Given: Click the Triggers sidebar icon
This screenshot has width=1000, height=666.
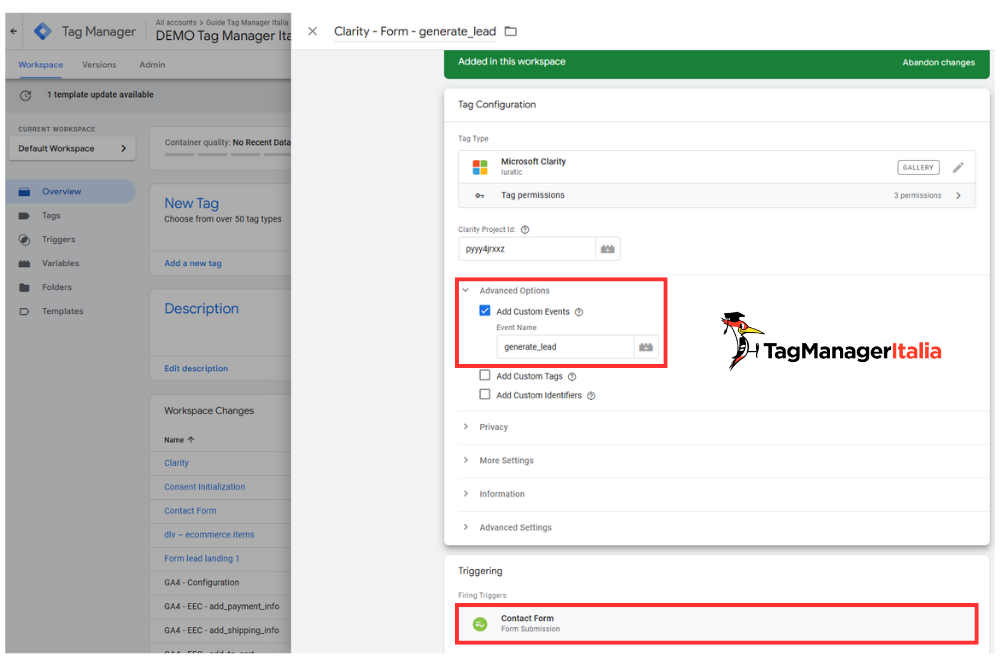Looking at the screenshot, I should [24, 240].
